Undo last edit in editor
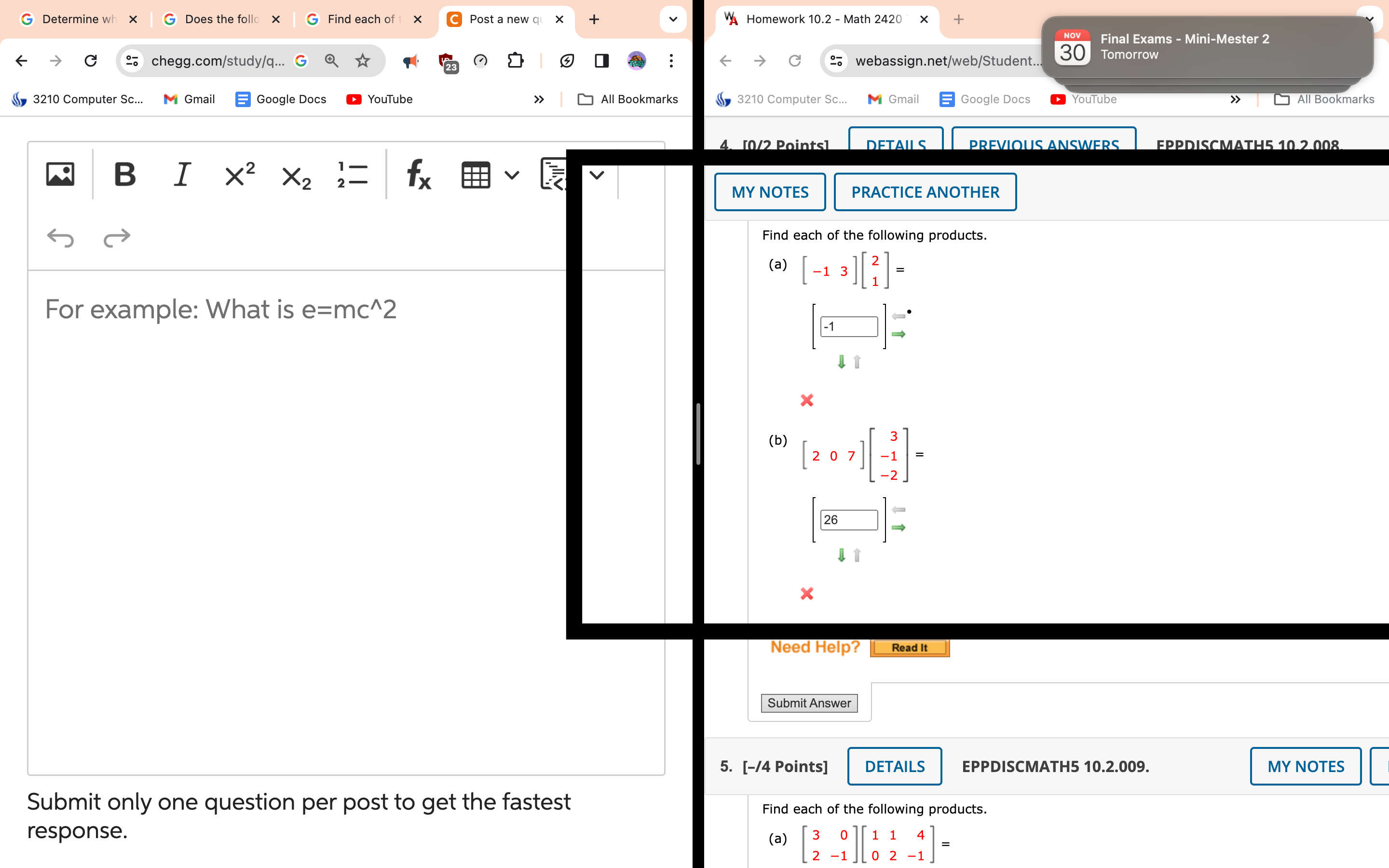The image size is (1389, 868). (60, 237)
